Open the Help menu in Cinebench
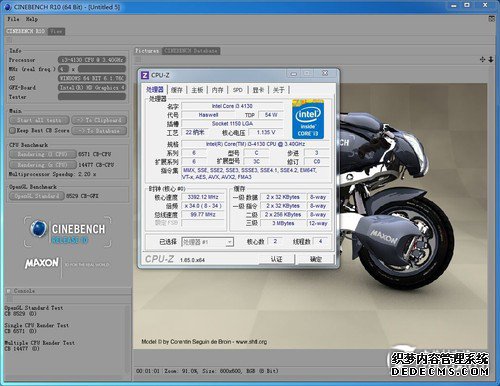This screenshot has height=386, width=500. 32,19
